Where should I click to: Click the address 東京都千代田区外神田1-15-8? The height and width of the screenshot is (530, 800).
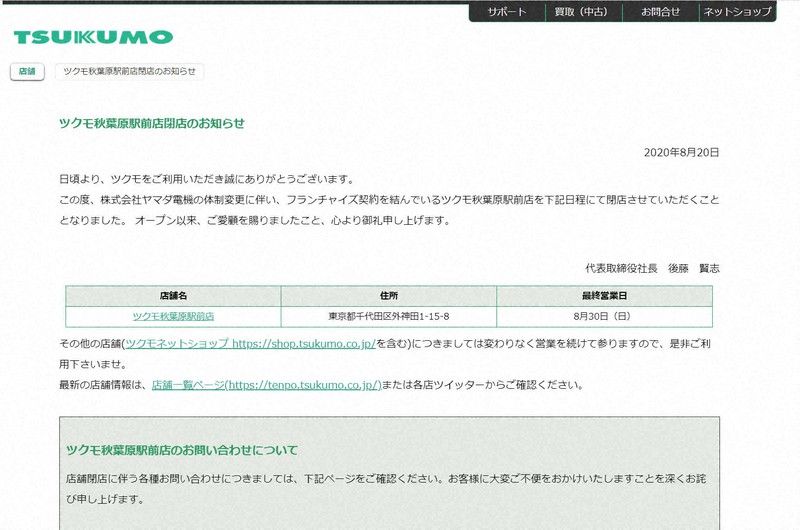coord(389,316)
